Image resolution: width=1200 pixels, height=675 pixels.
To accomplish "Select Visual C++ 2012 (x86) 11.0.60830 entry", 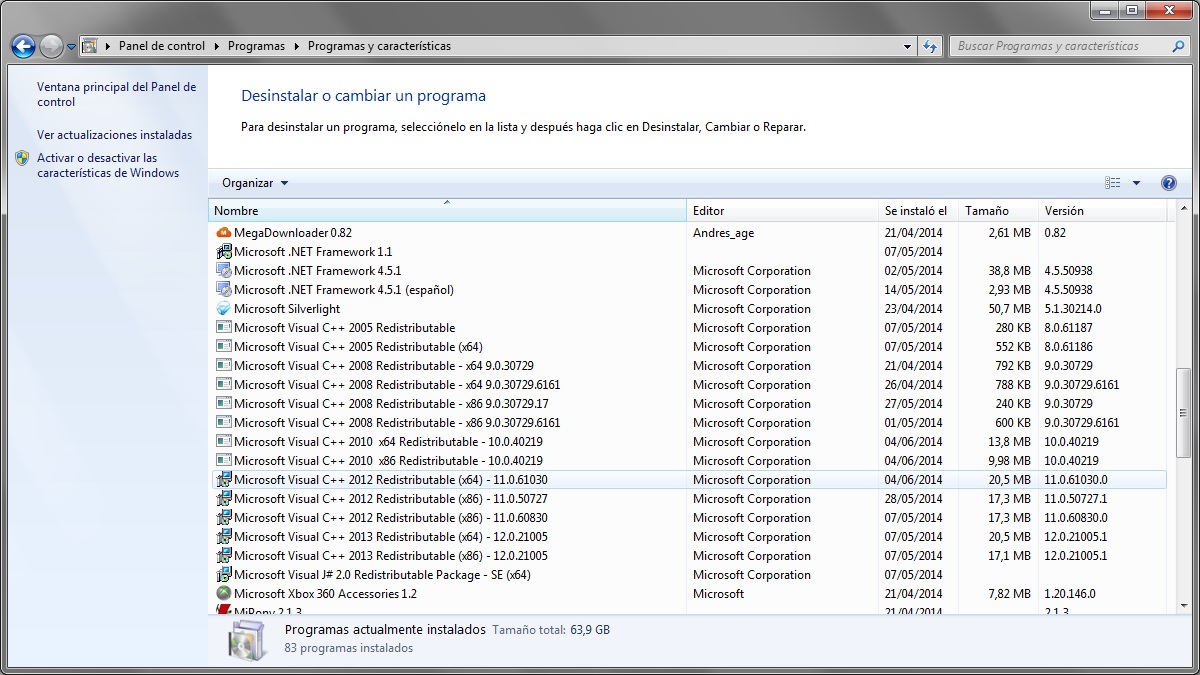I will [x=391, y=518].
